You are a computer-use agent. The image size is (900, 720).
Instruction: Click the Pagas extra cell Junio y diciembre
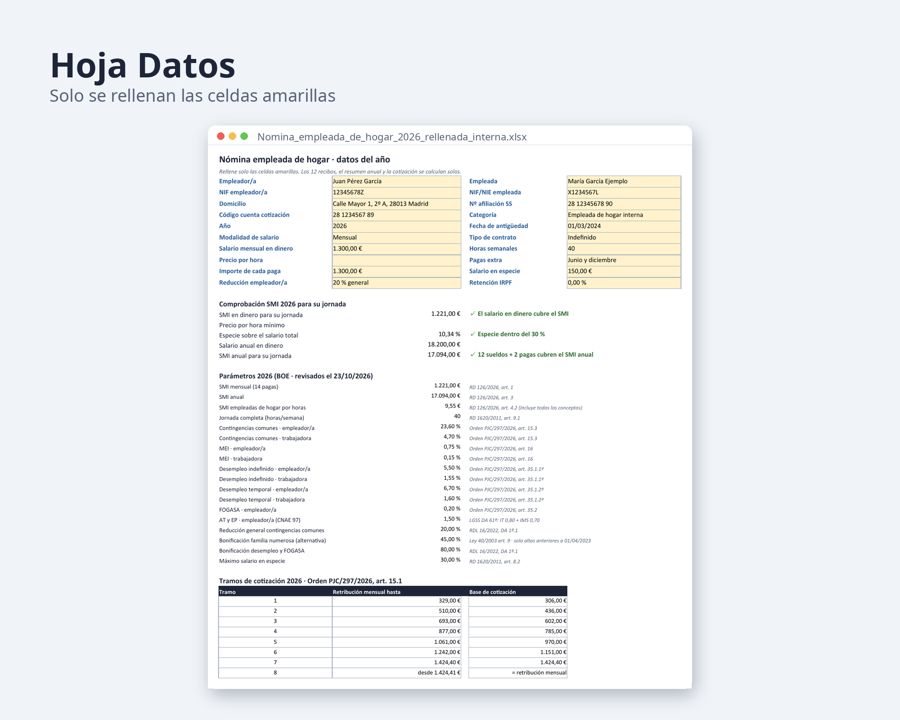click(623, 260)
